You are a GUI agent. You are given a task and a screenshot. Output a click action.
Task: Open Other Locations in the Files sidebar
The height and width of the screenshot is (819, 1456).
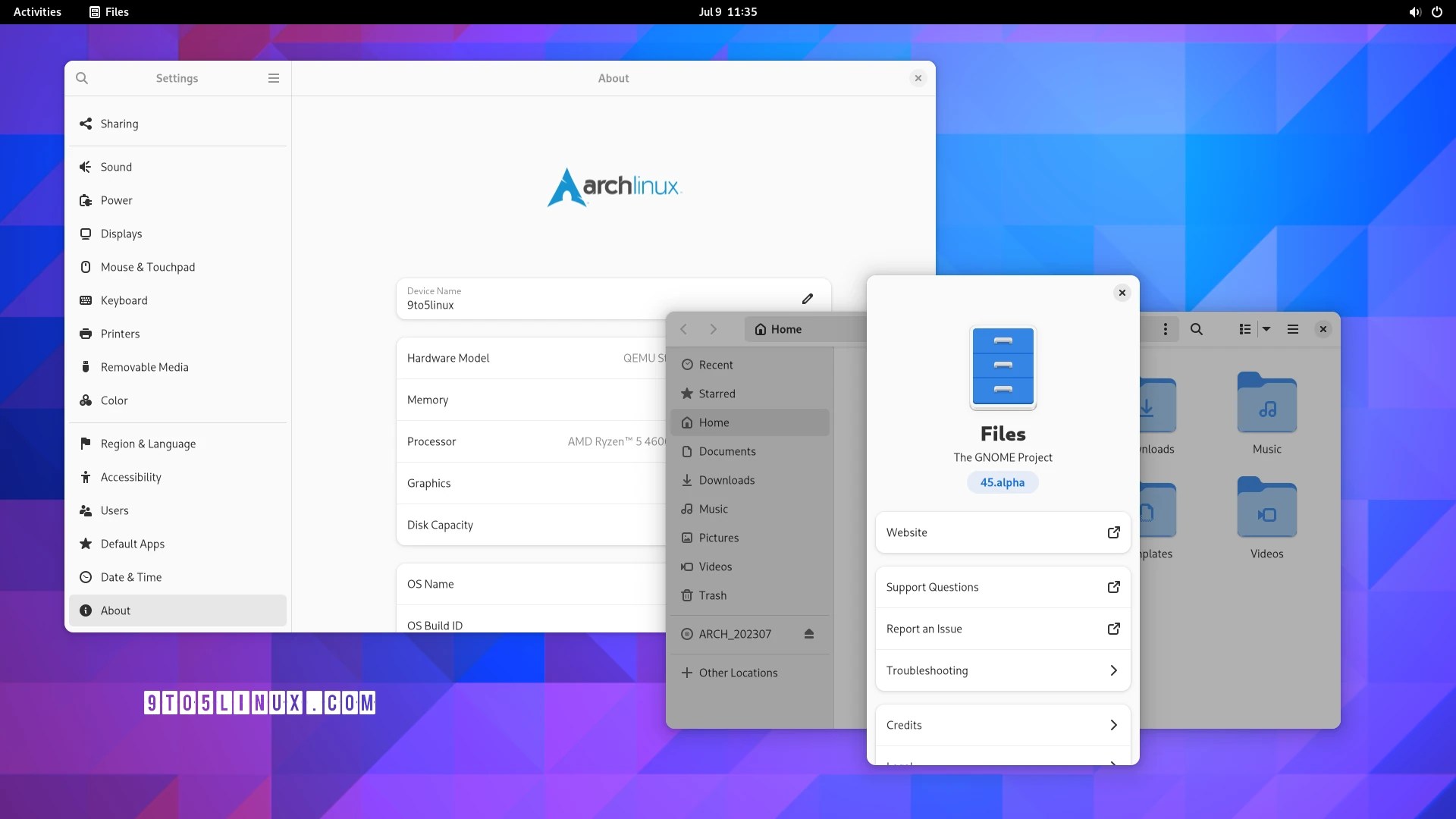[x=738, y=673]
